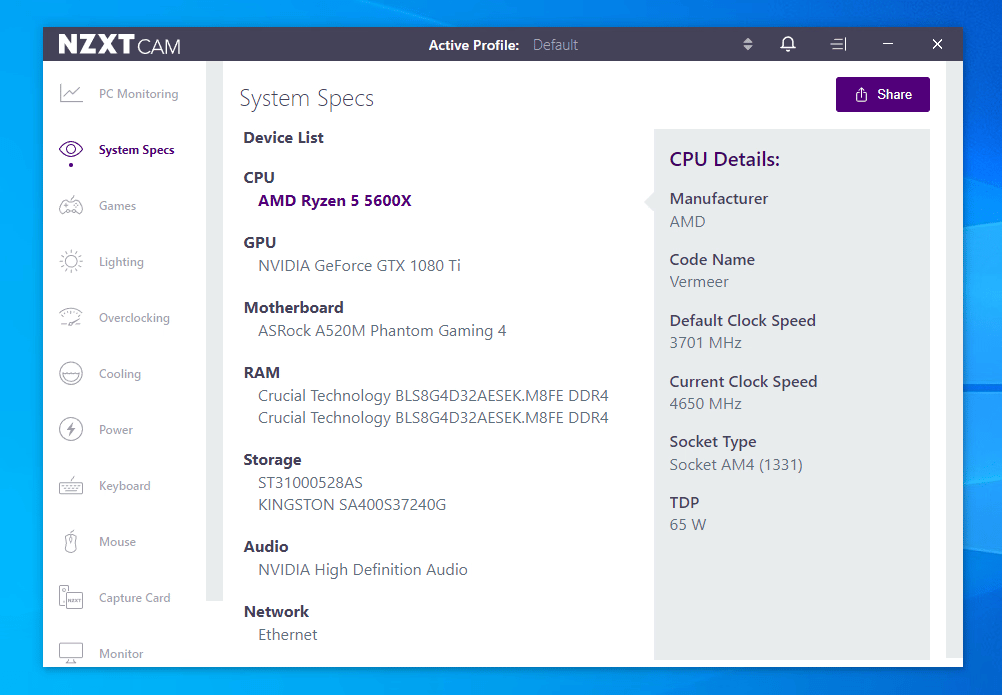Open Mouse section label
This screenshot has height=695, width=1002.
[x=118, y=542]
